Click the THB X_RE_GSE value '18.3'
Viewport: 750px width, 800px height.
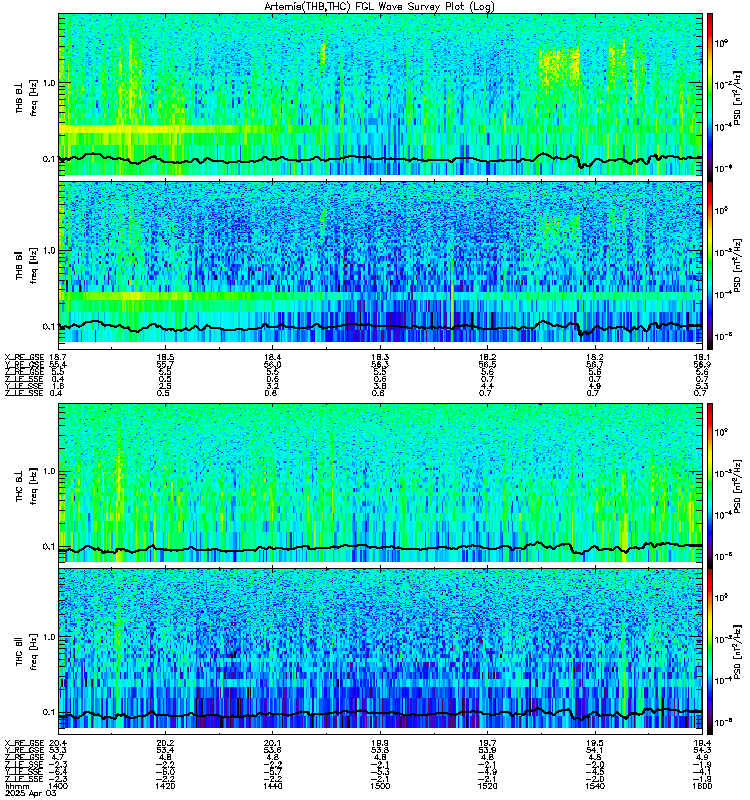[381, 357]
